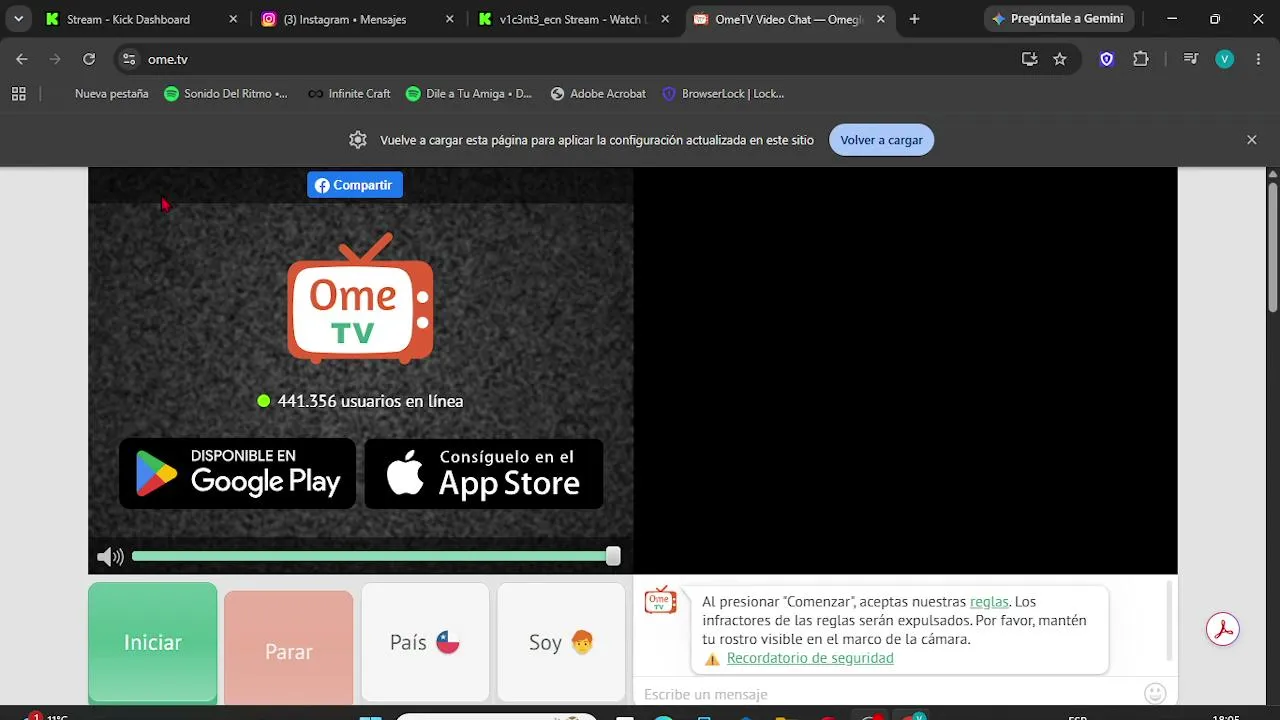Select the OmeTV Video Chat tab
Image resolution: width=1280 pixels, height=720 pixels.
click(x=789, y=19)
